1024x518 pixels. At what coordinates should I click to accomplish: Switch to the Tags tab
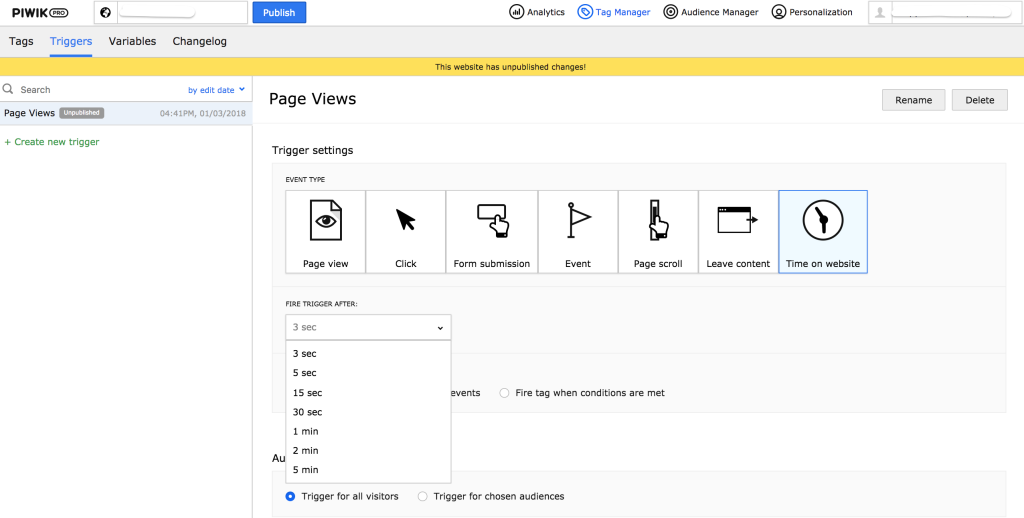pyautogui.click(x=22, y=41)
